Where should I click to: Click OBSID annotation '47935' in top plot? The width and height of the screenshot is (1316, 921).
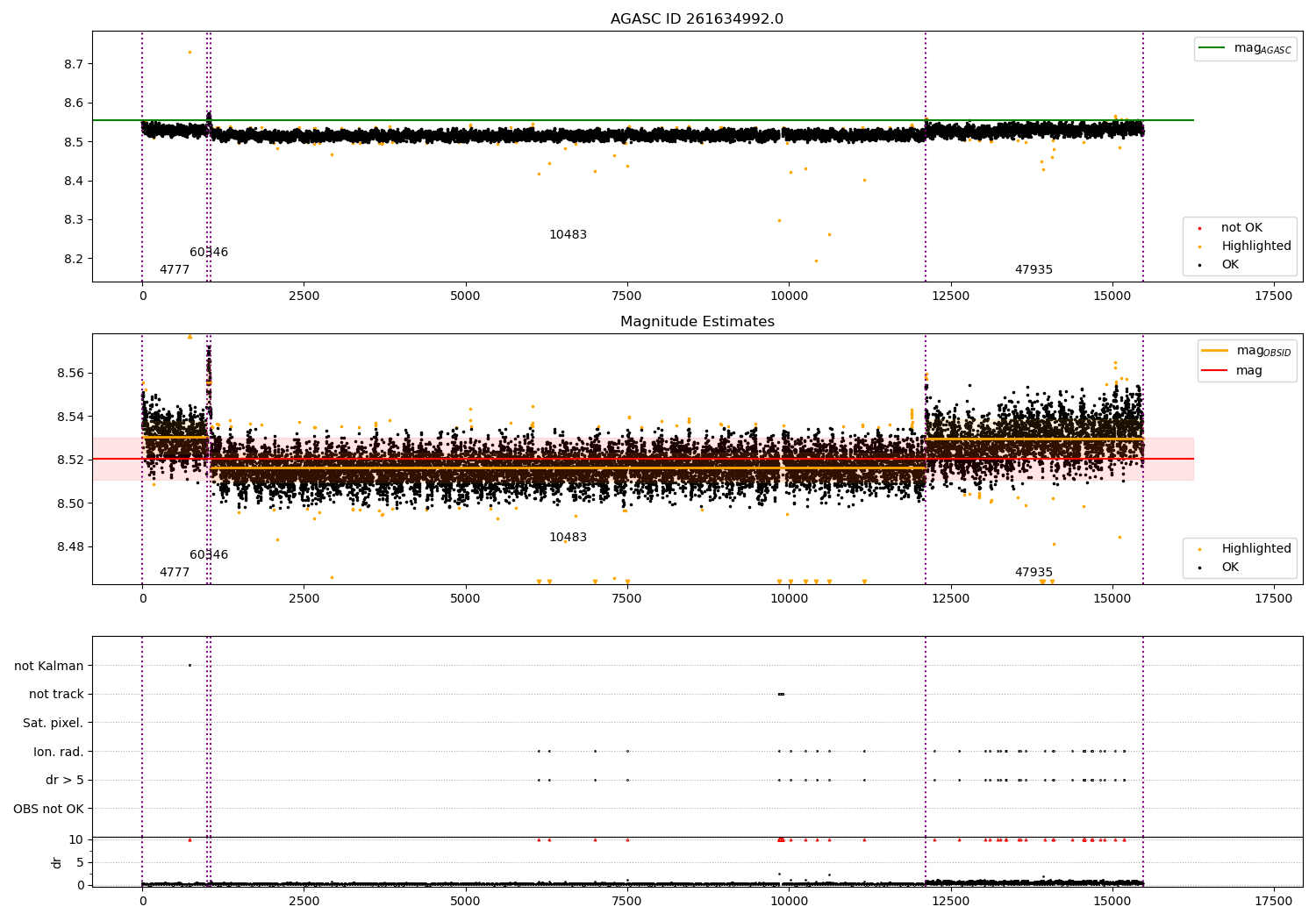[1033, 270]
